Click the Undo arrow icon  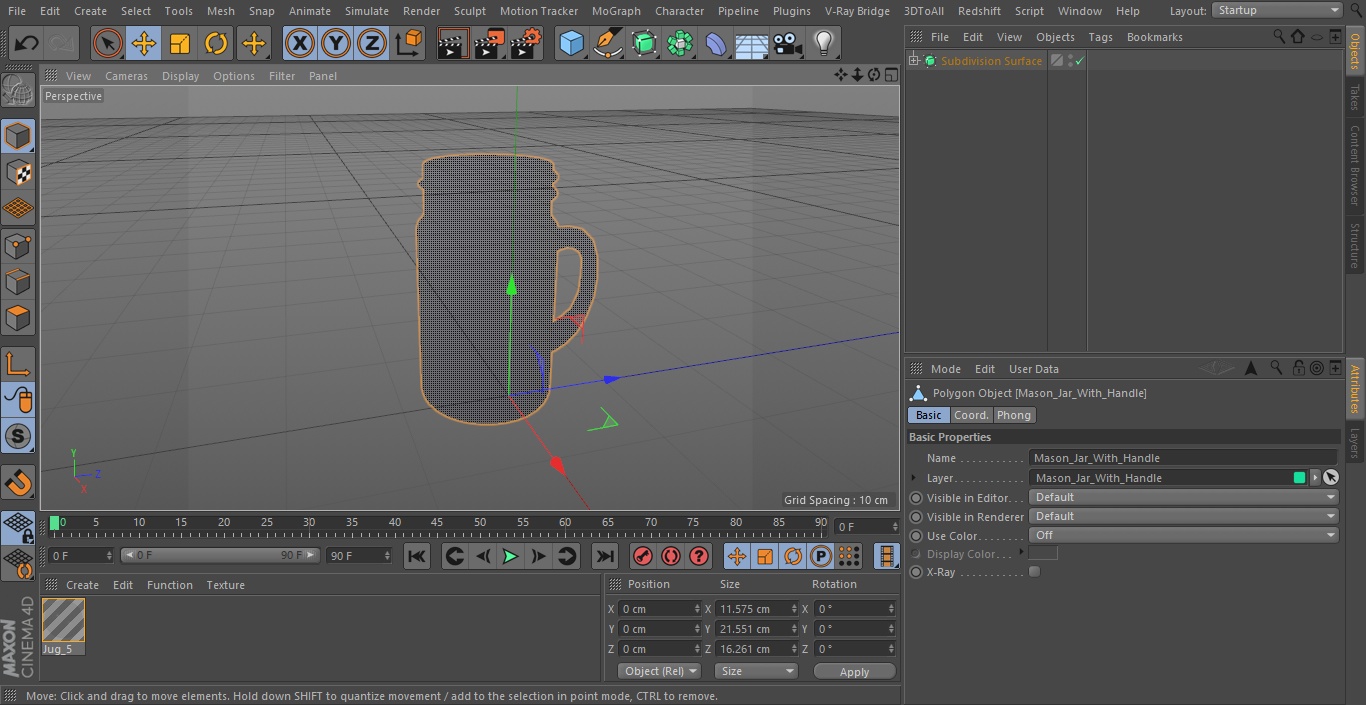(x=27, y=44)
